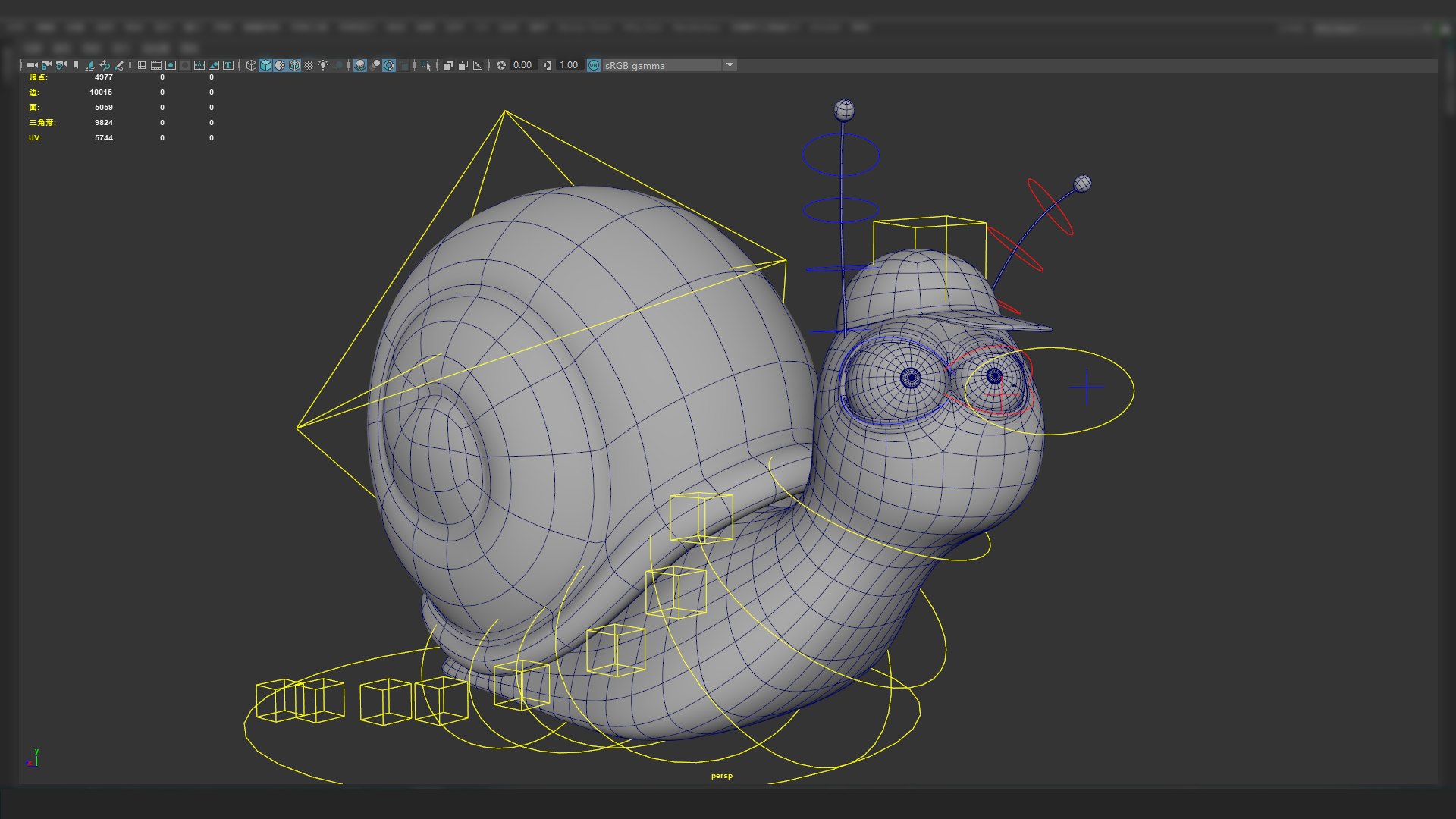This screenshot has height=819, width=1456.
Task: Click the Exposure reset icon
Action: [501, 65]
